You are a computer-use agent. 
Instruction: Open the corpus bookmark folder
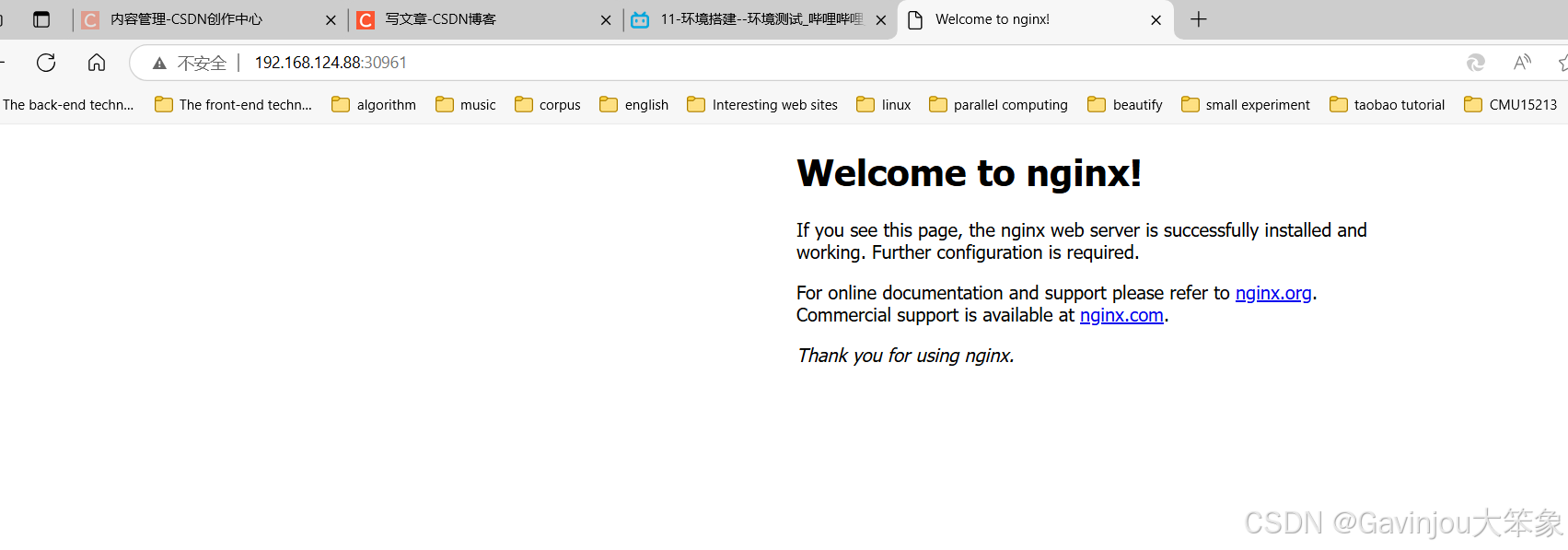[x=548, y=105]
